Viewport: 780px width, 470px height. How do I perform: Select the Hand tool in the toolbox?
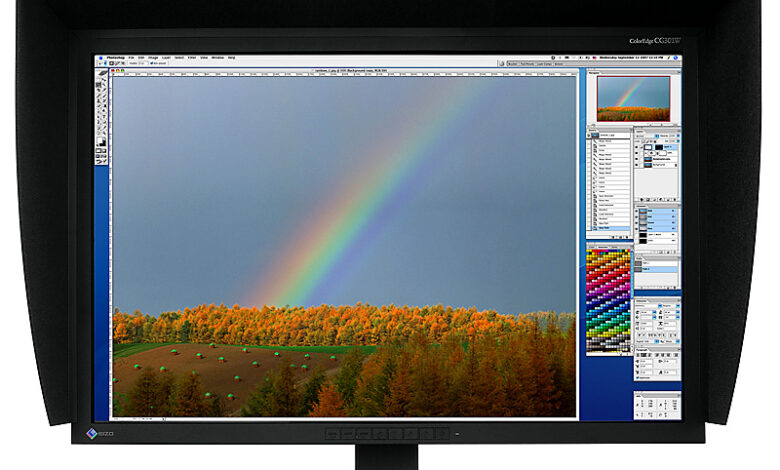pos(98,133)
